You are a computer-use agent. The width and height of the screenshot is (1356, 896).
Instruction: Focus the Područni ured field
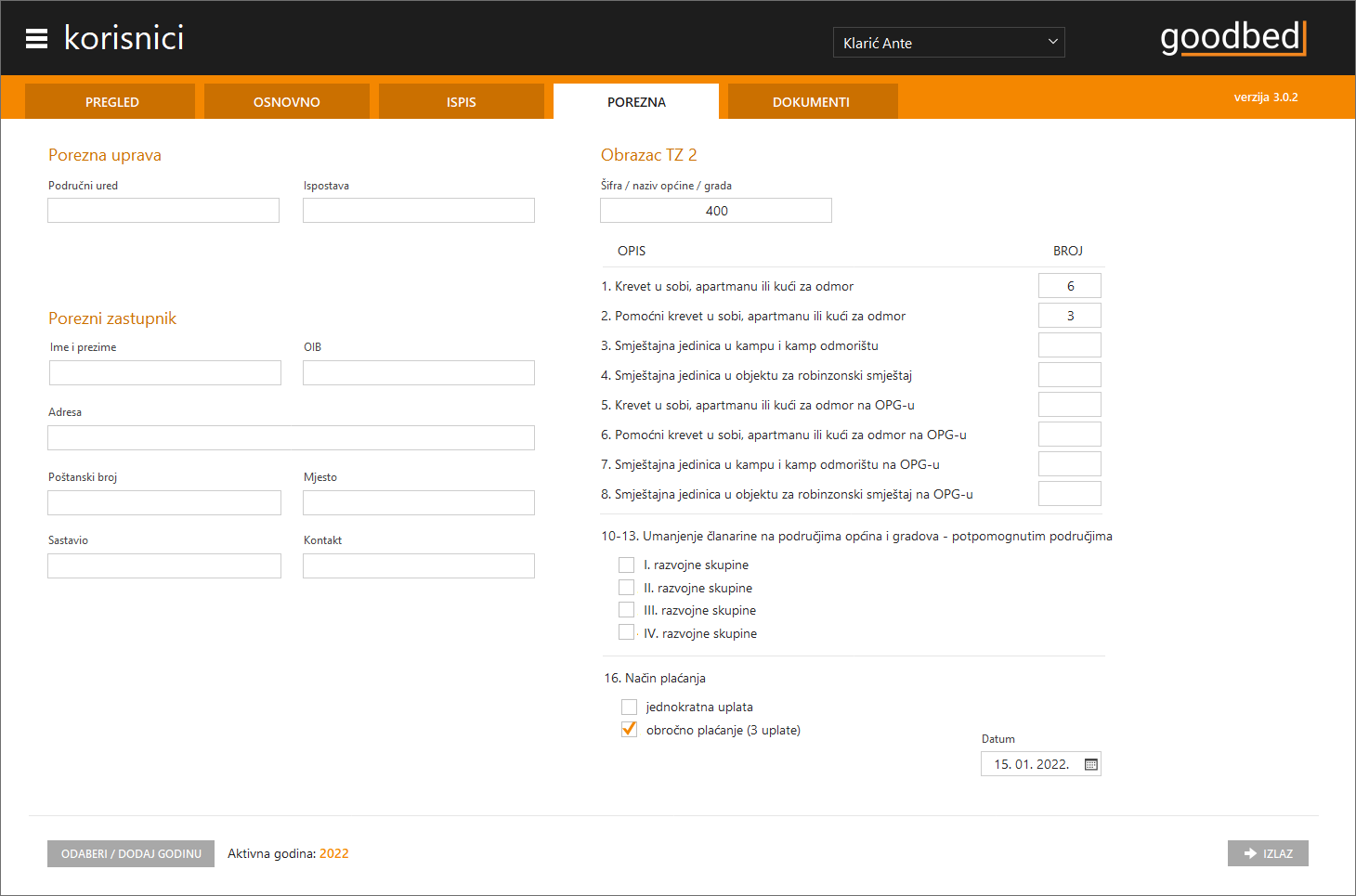[163, 210]
